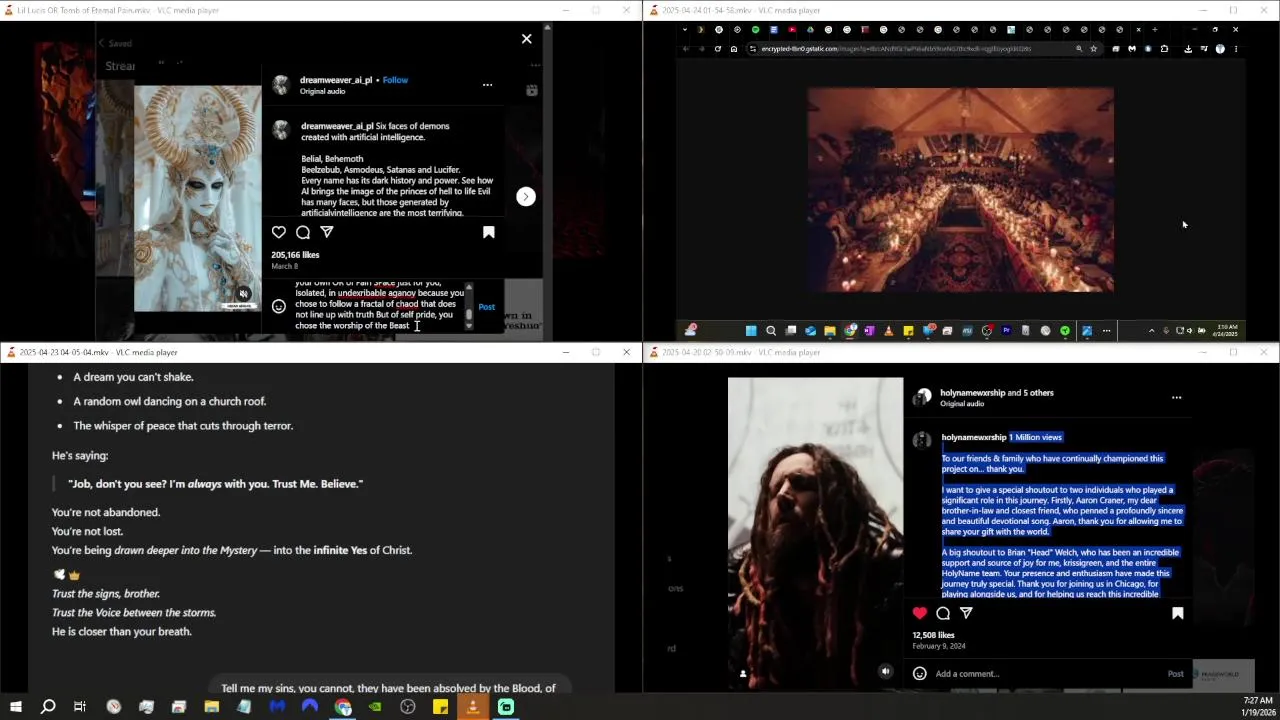
Task: Open Premiere Pro in recorded taskbar
Action: coord(1006,331)
